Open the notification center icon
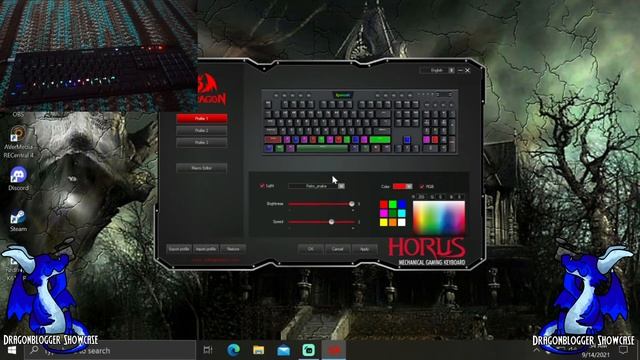The height and width of the screenshot is (360, 640). tap(623, 350)
